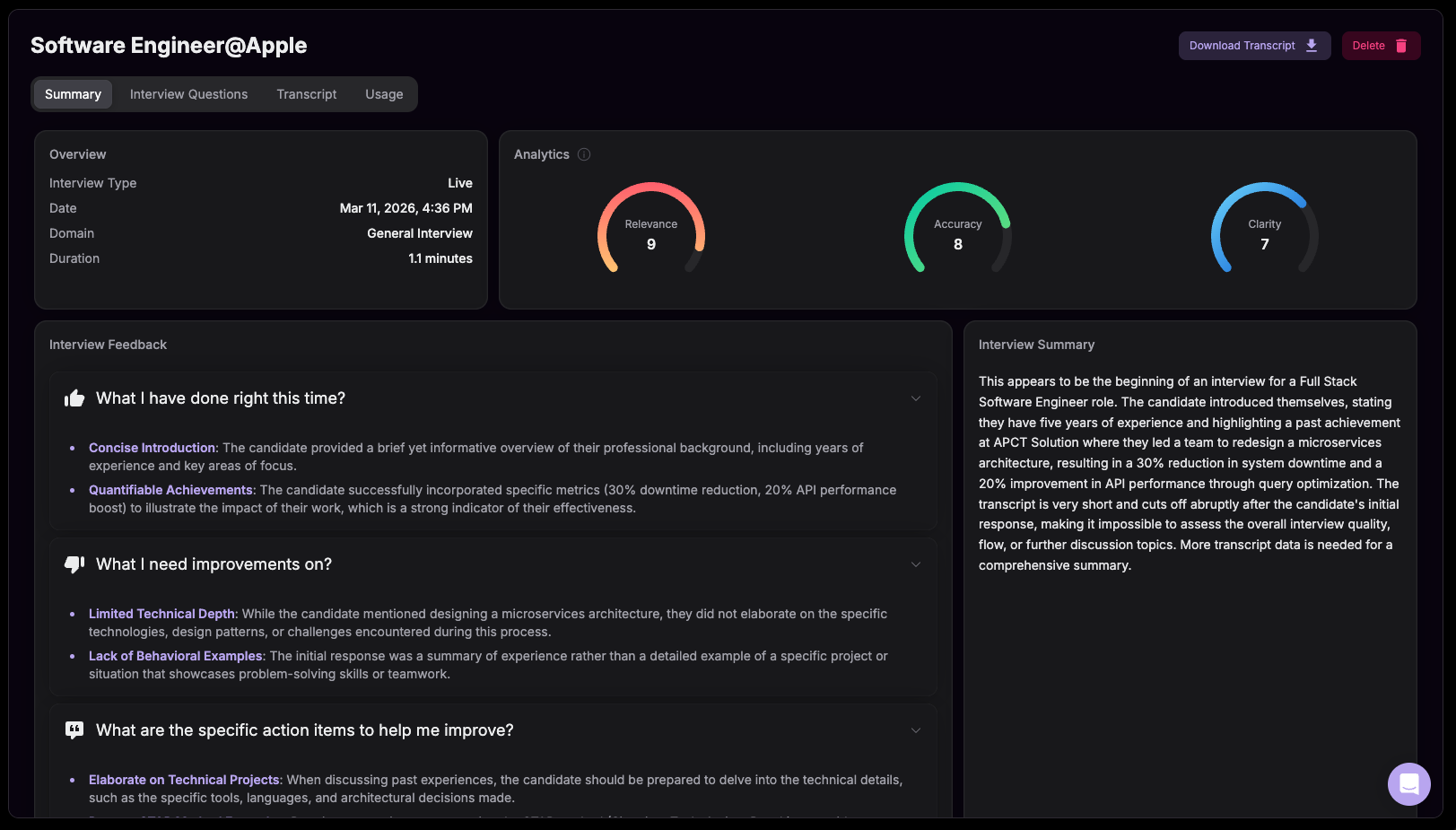The image size is (1456, 830).
Task: Click 'specific action items to help me improve' heading
Action: (x=305, y=730)
